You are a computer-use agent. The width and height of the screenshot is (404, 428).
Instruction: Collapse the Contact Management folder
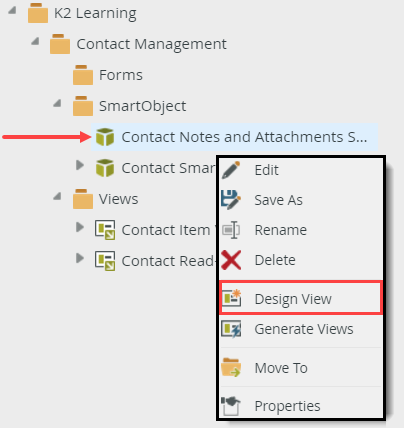click(35, 42)
